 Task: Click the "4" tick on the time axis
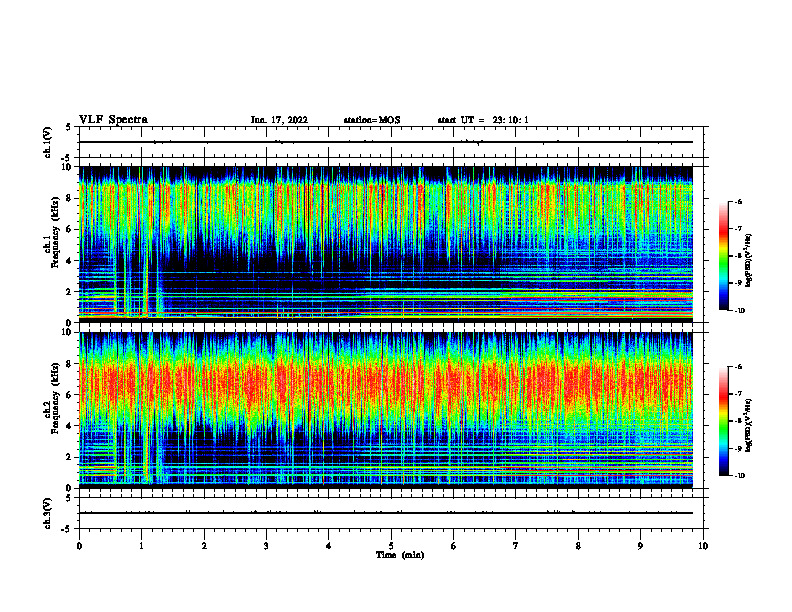click(x=328, y=546)
